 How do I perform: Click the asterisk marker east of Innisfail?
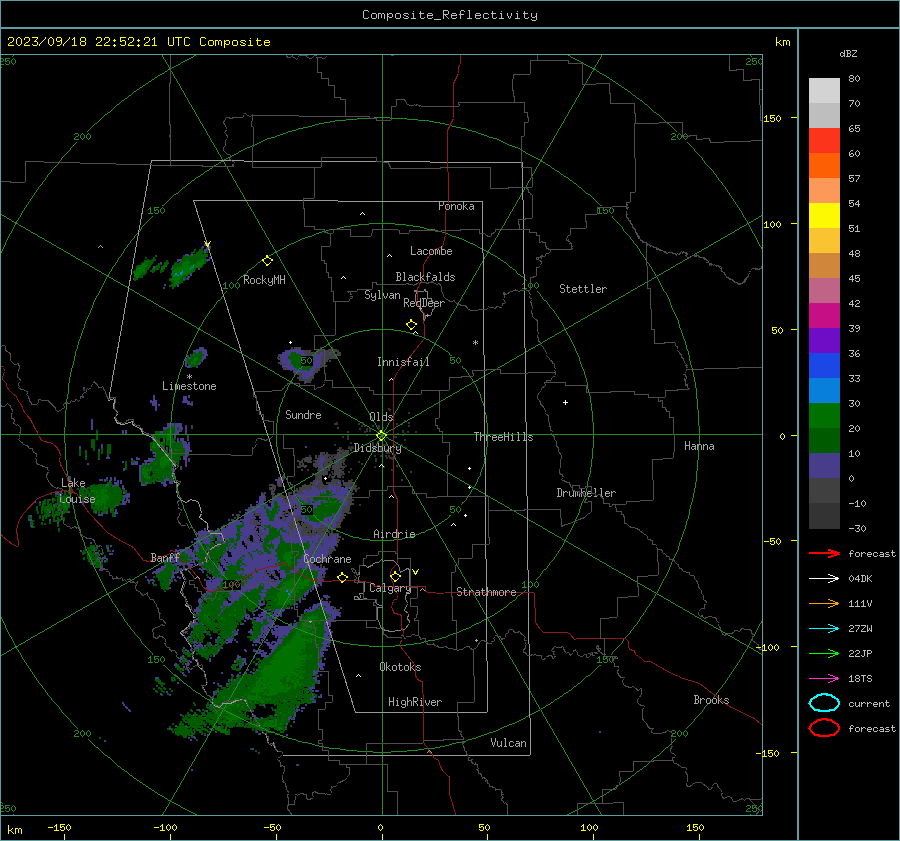[475, 343]
